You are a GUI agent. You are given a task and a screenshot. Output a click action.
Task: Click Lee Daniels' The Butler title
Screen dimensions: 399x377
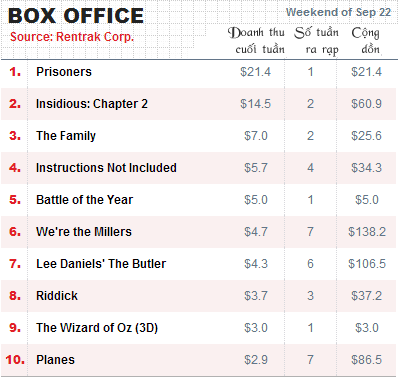(x=101, y=264)
